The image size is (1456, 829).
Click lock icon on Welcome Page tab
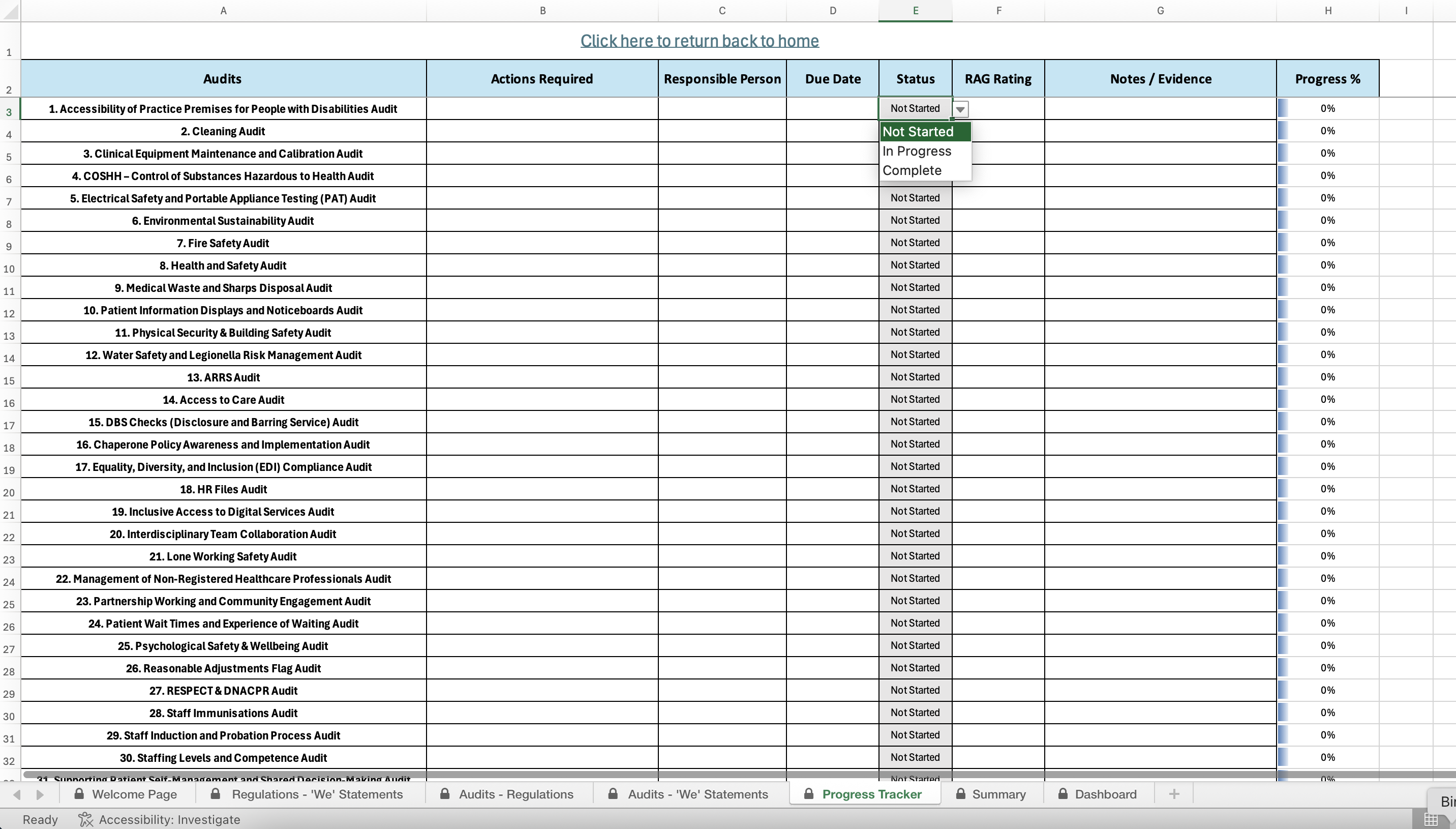[x=80, y=794]
